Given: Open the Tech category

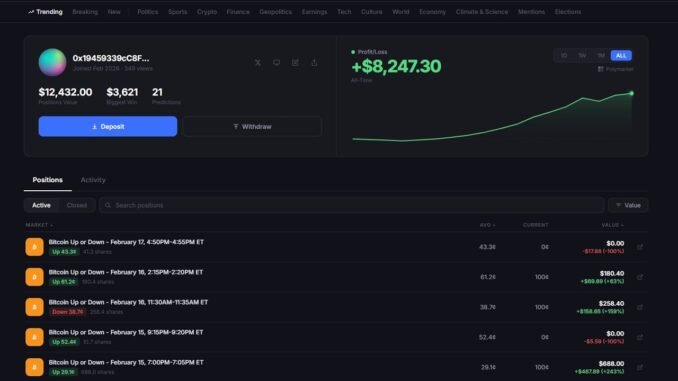Looking at the screenshot, I should (x=344, y=12).
